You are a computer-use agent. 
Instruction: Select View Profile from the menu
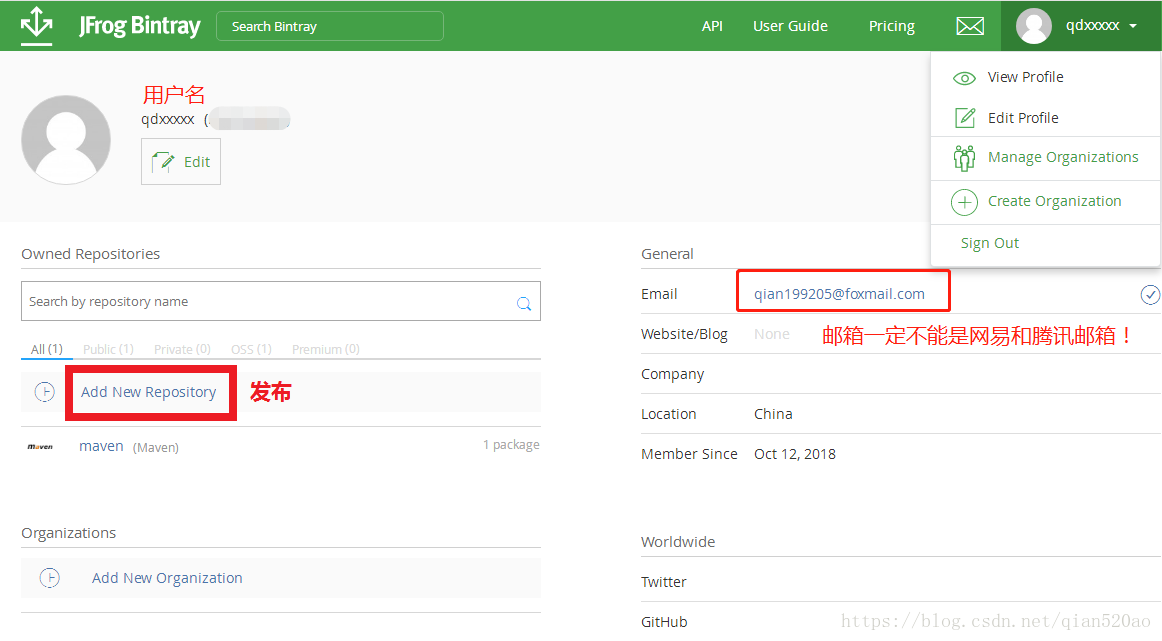[1025, 77]
